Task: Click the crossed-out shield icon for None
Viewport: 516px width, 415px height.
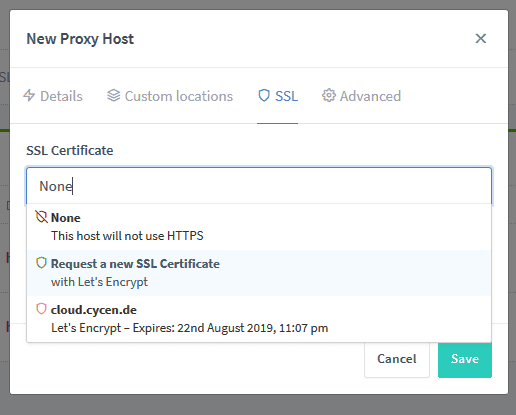Action: click(41, 217)
